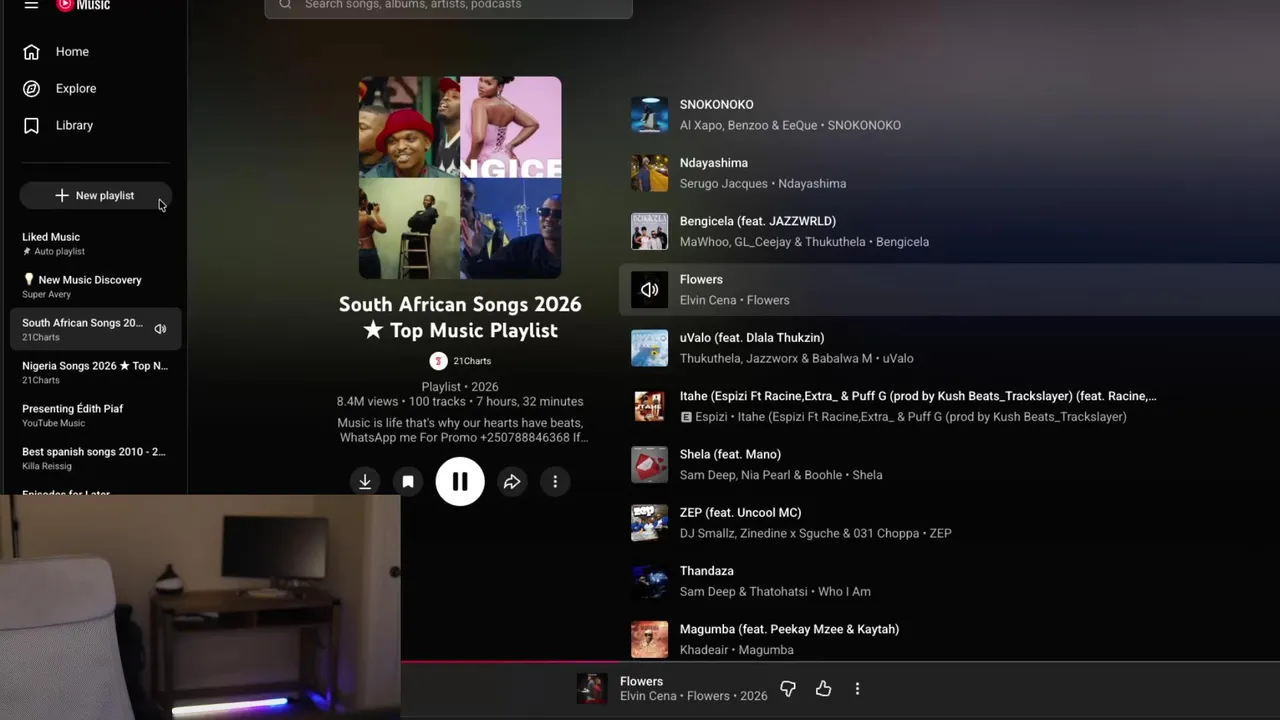
Task: Click SNOKONOKO album thumbnail
Action: click(x=649, y=115)
